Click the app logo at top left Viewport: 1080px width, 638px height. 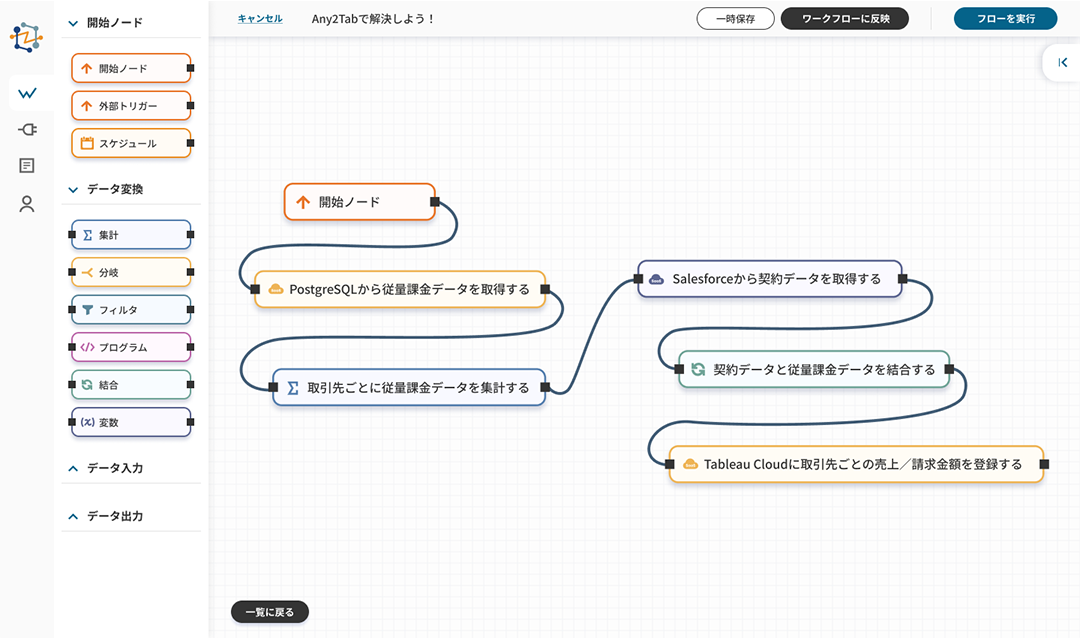point(27,38)
